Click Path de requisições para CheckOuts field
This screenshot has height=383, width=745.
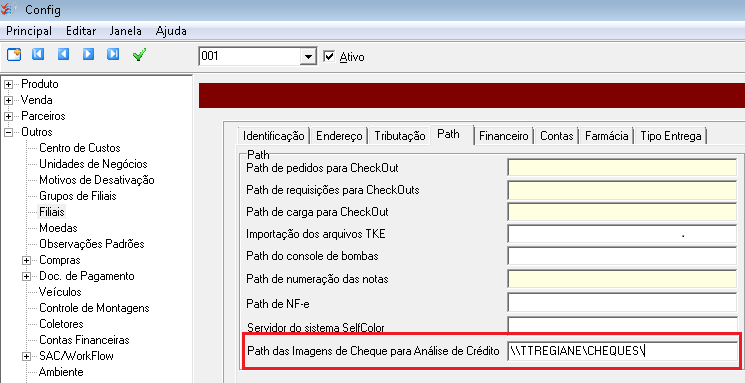622,190
